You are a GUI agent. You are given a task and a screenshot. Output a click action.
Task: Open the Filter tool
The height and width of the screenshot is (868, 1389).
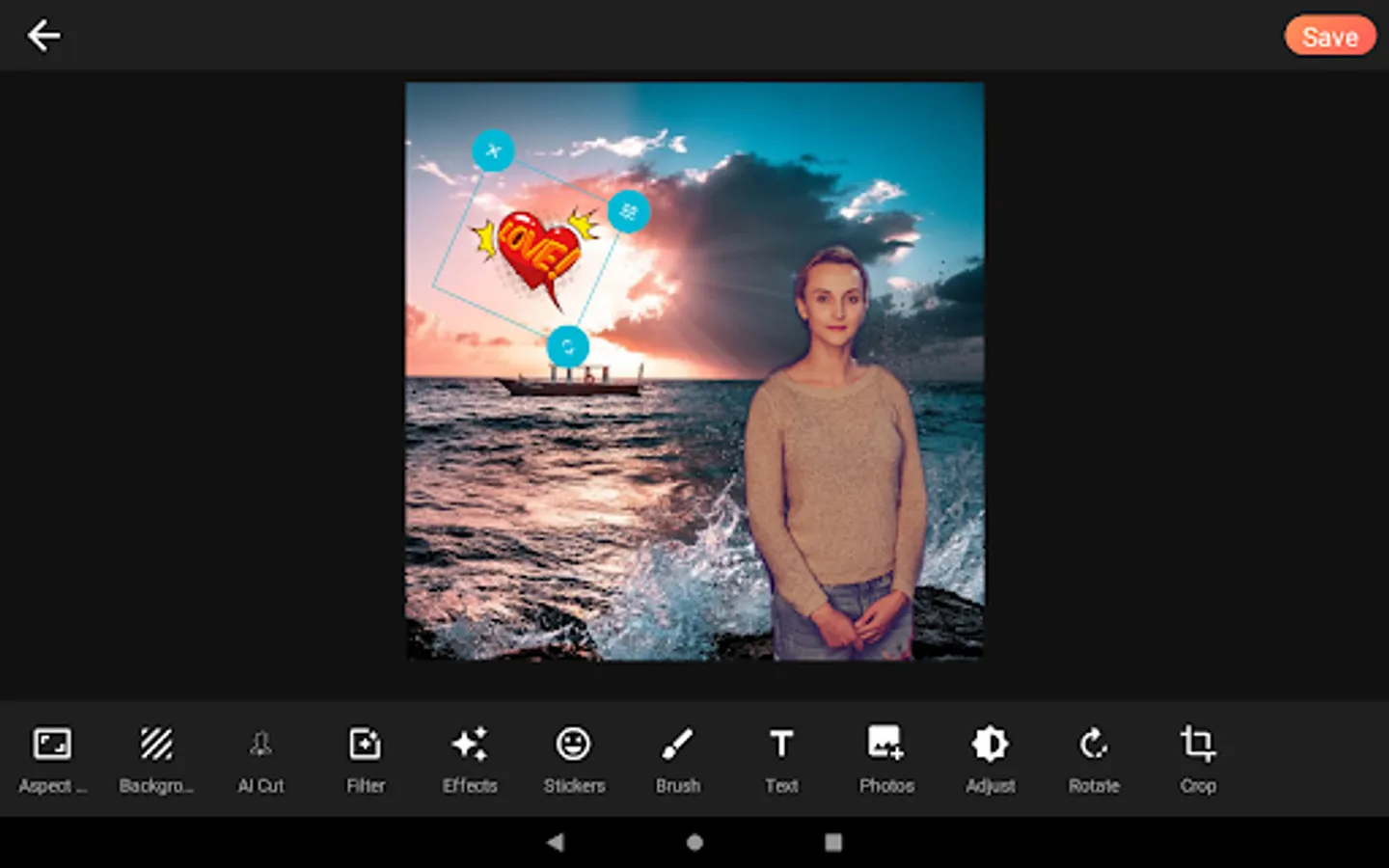coord(366,760)
